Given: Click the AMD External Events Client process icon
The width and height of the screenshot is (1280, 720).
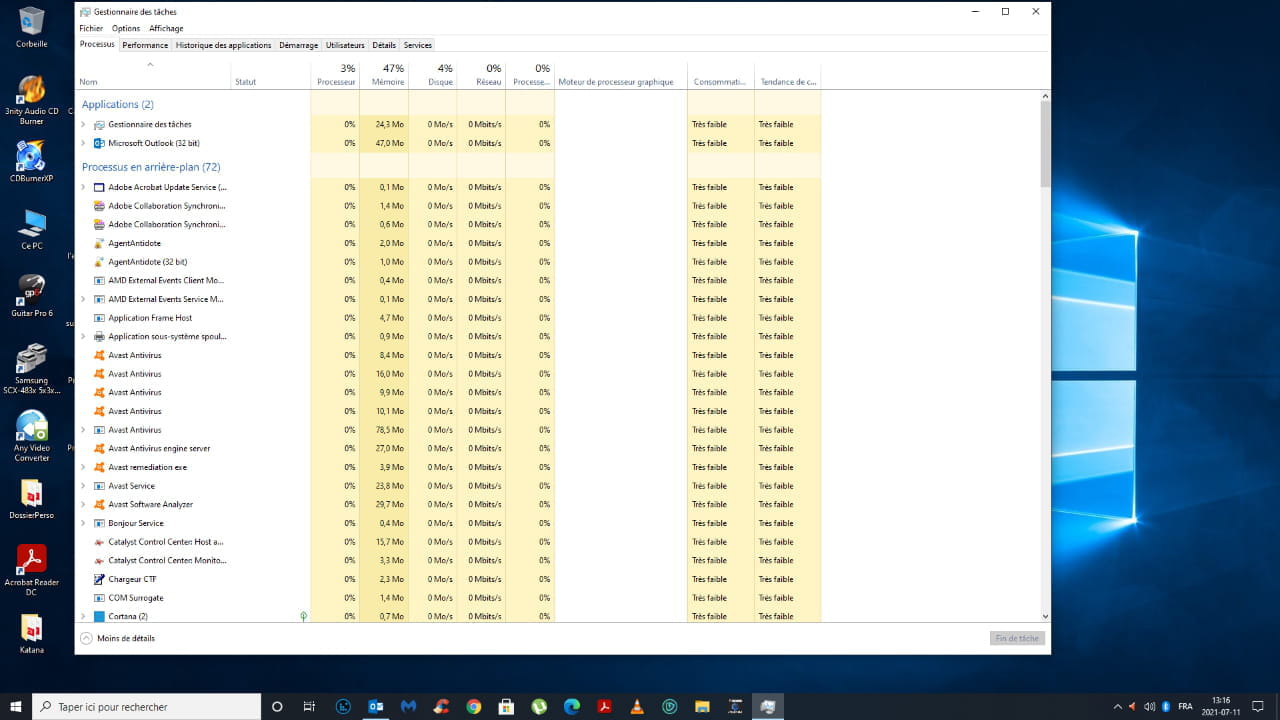Looking at the screenshot, I should 99,280.
